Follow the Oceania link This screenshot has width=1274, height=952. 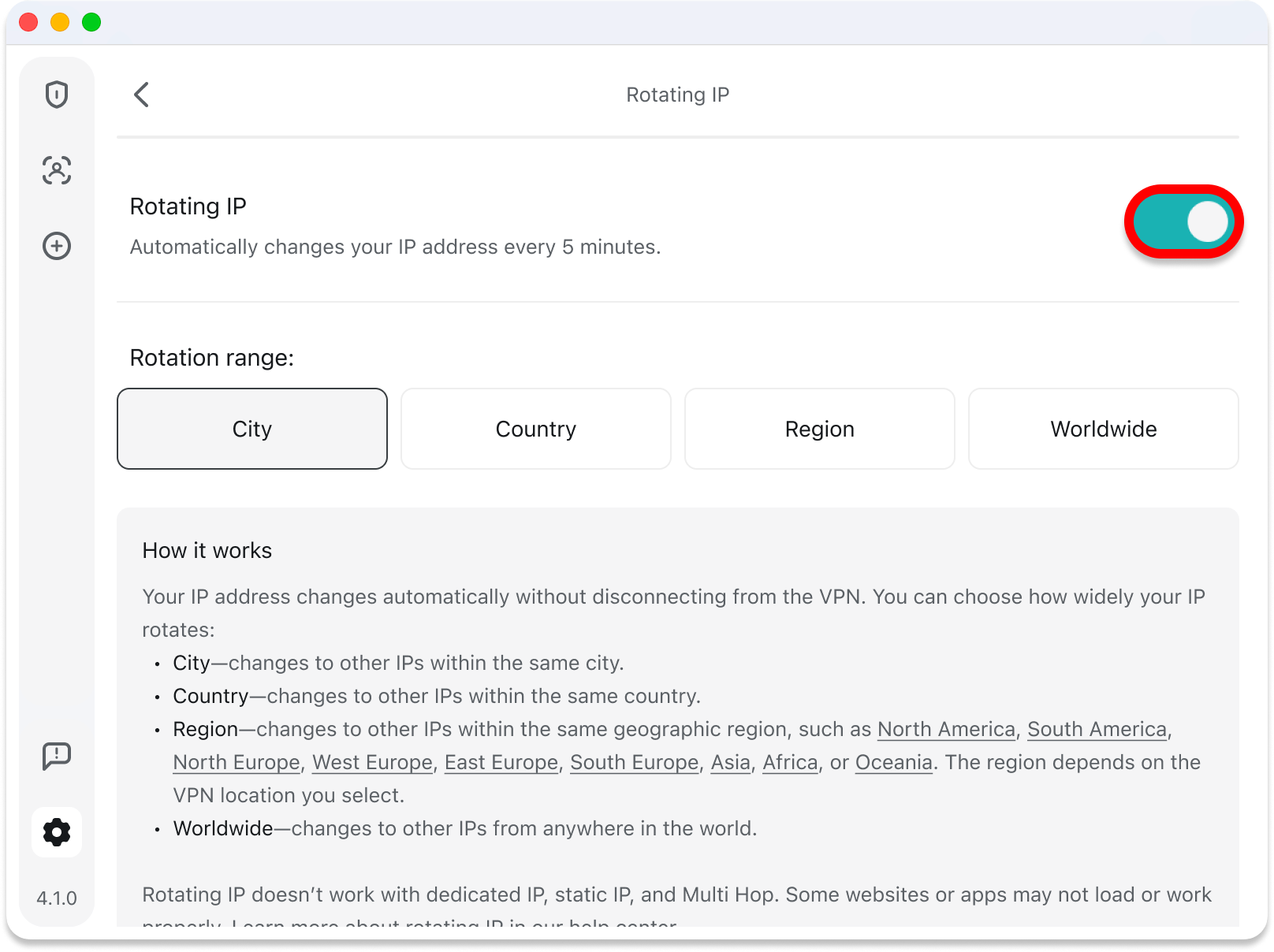(x=894, y=763)
